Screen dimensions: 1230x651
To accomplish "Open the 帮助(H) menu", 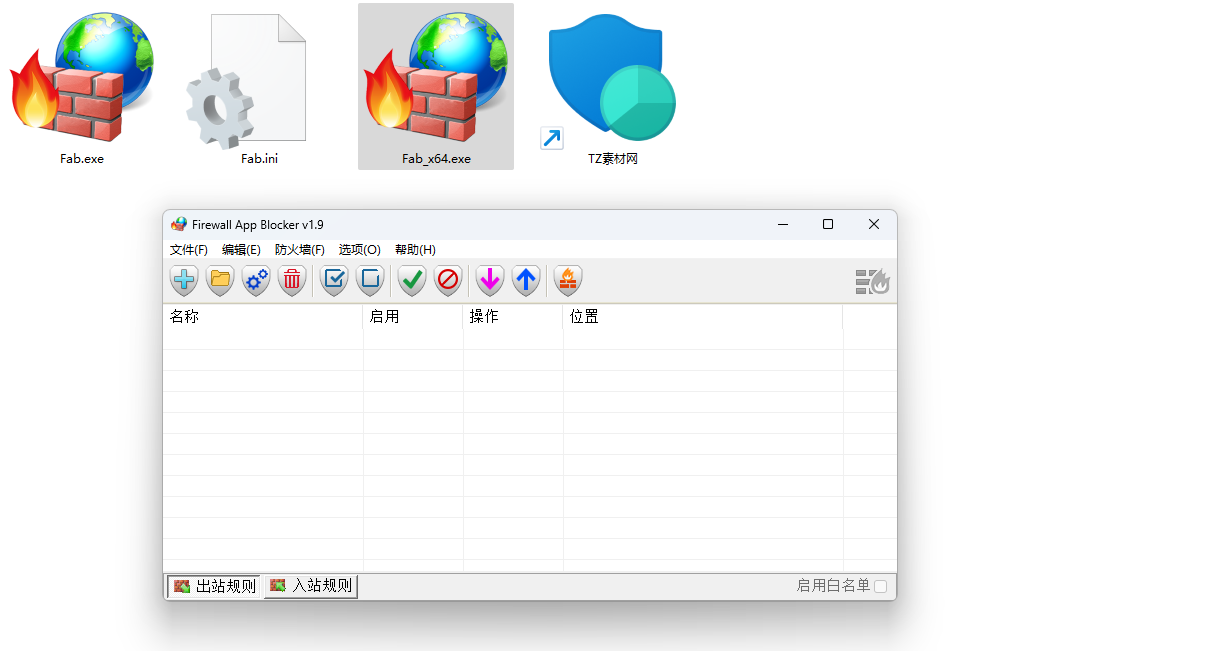I will tap(415, 250).
